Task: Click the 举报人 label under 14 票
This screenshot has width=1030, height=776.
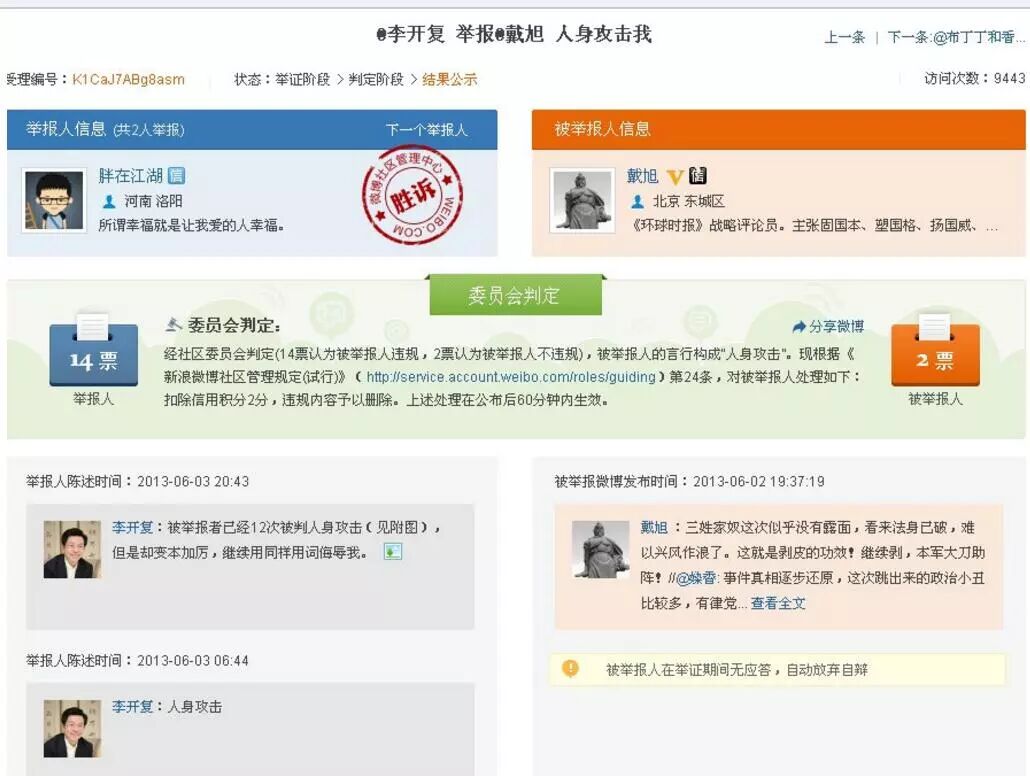Action: (x=93, y=399)
